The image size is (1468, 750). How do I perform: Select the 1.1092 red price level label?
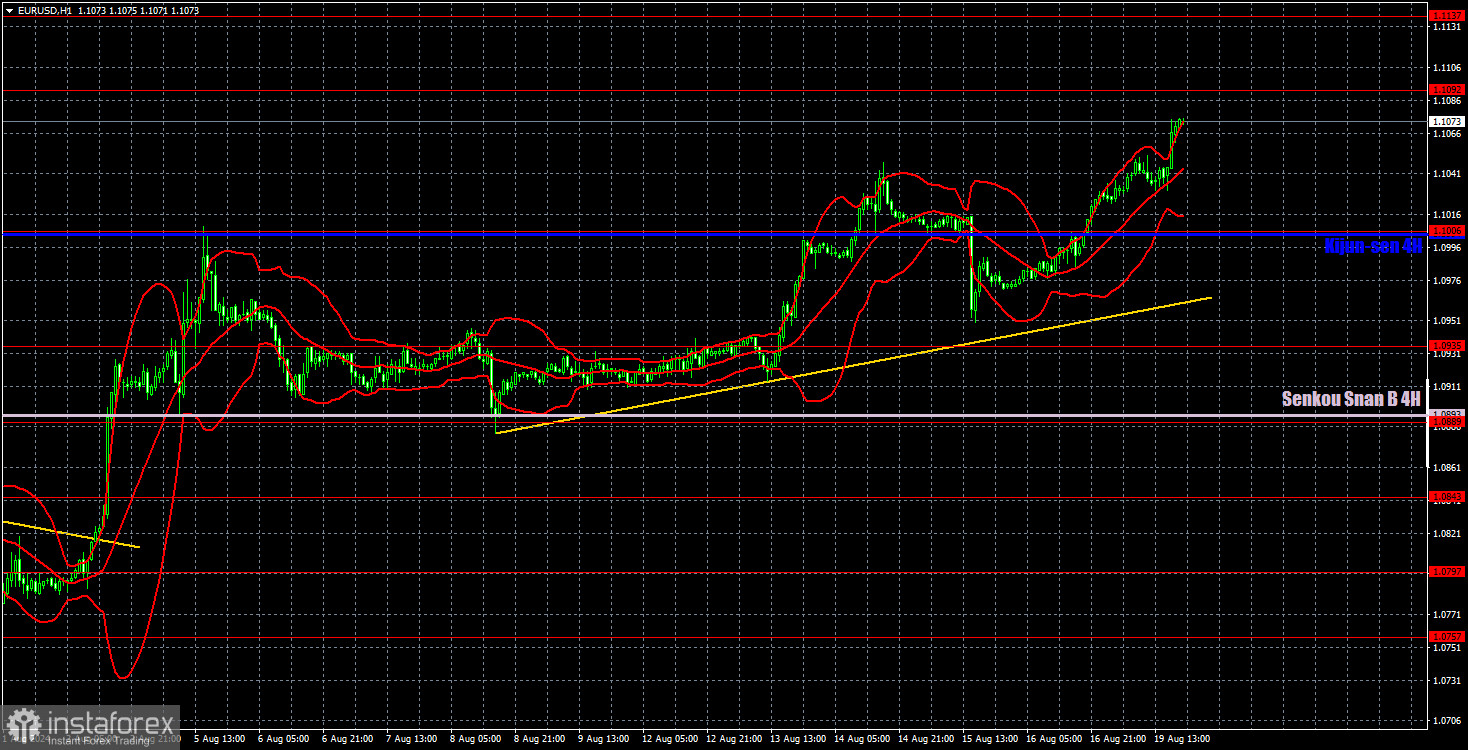(1447, 90)
